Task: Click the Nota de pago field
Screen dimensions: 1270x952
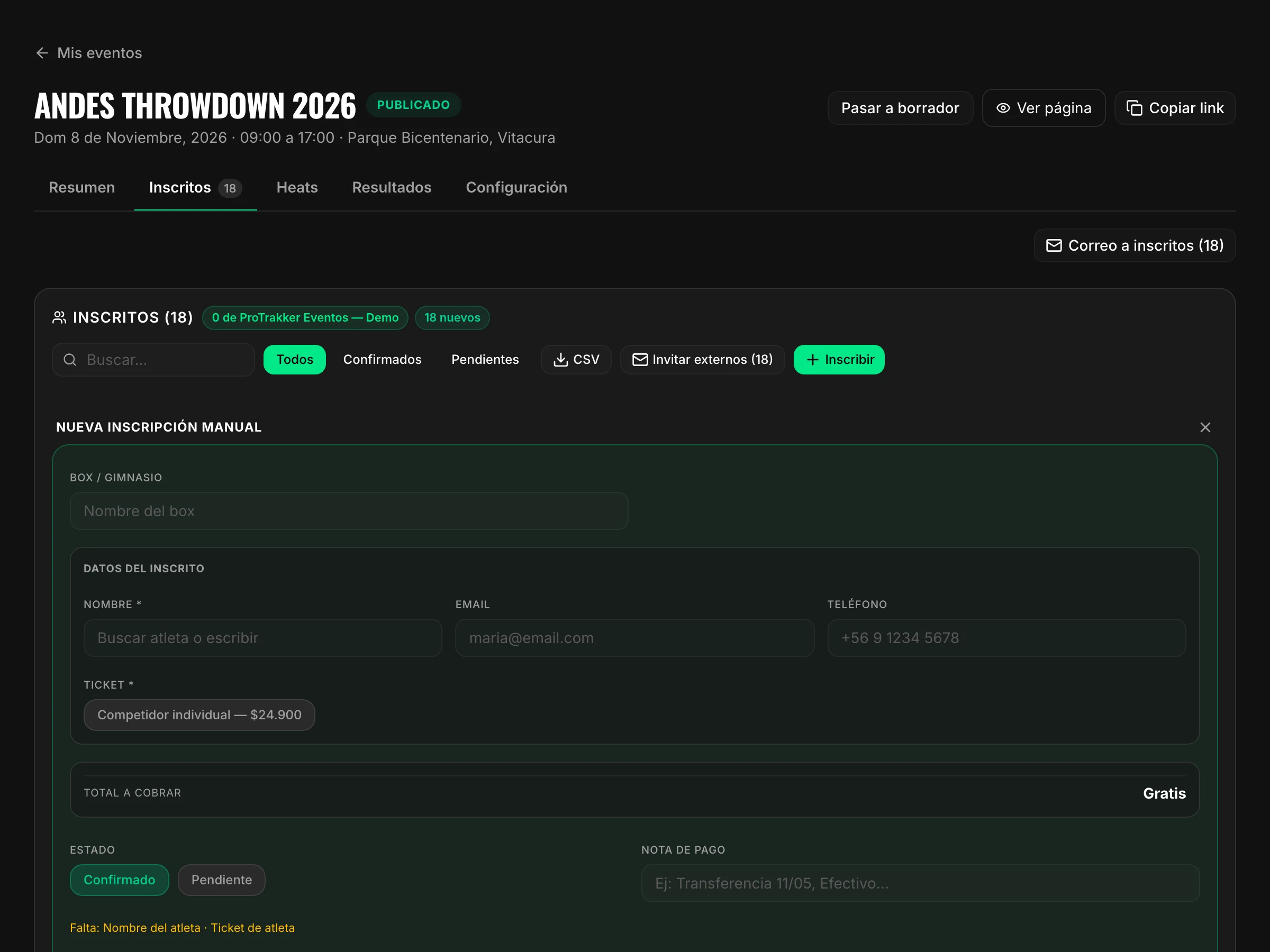Action: 920,883
